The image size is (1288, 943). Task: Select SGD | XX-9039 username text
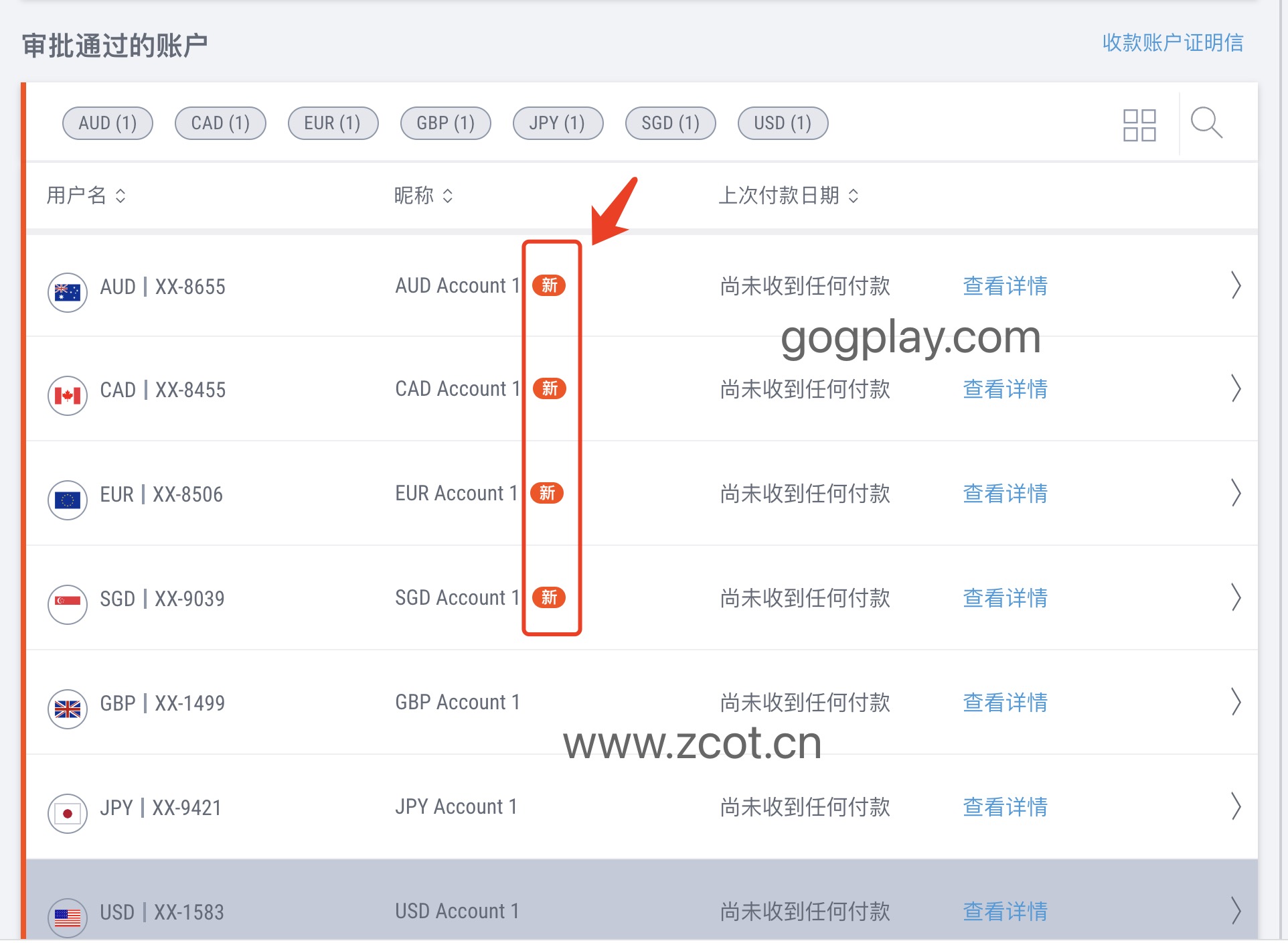tap(162, 599)
